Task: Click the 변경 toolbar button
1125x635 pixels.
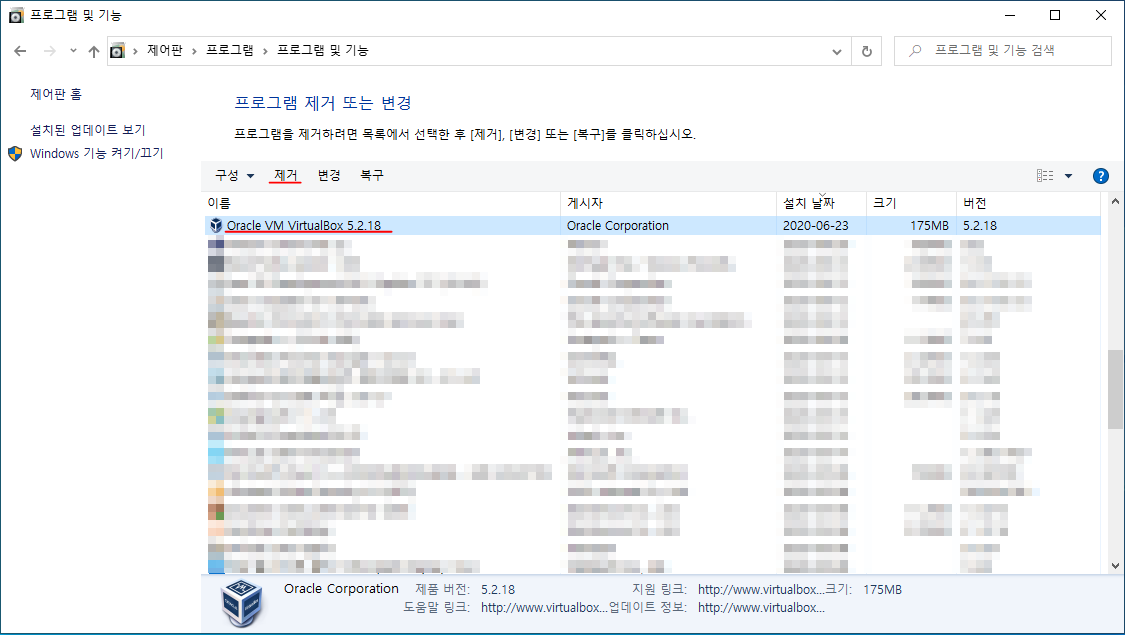Action: tap(329, 175)
